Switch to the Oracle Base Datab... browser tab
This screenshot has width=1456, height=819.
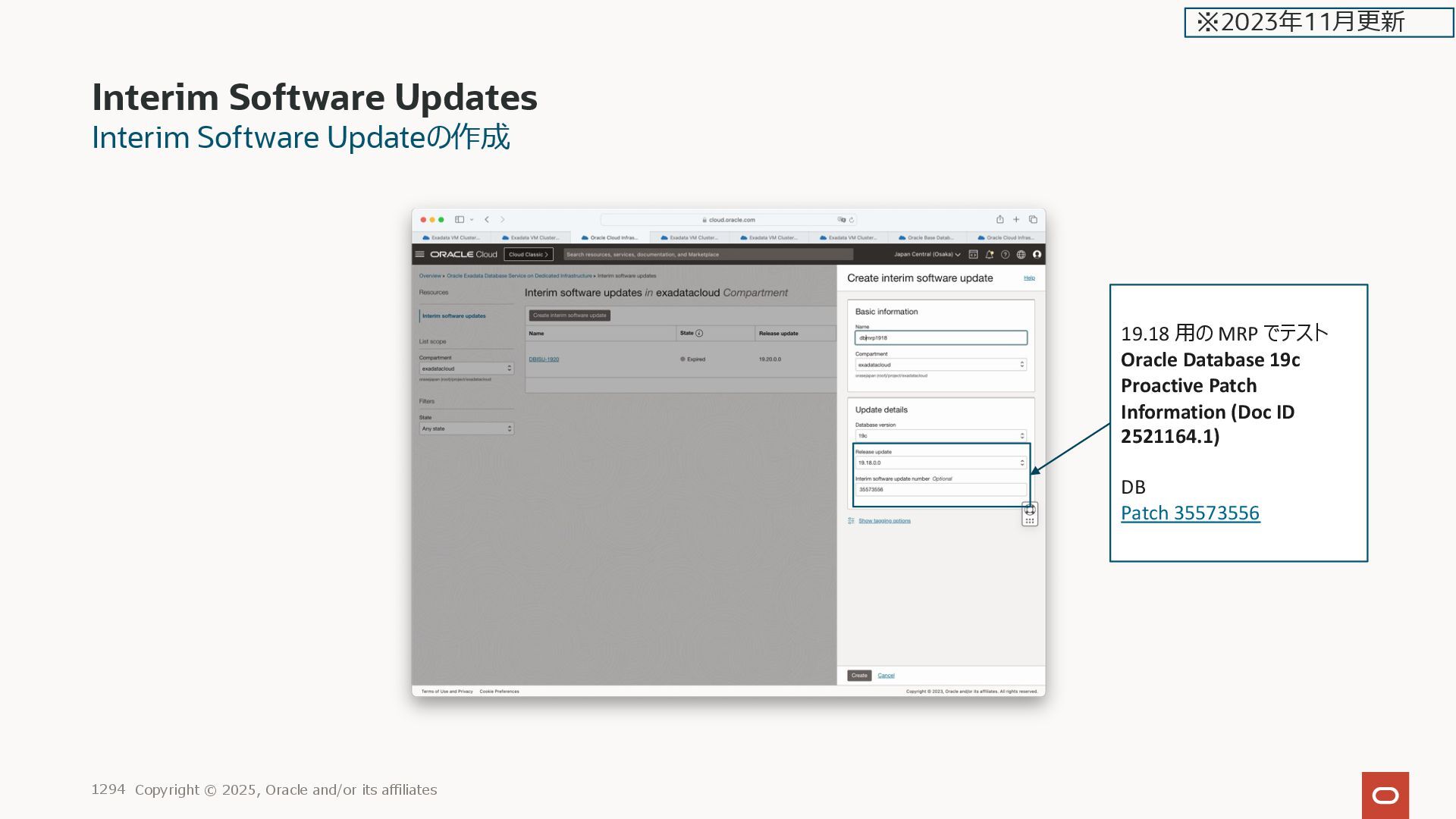[927, 238]
